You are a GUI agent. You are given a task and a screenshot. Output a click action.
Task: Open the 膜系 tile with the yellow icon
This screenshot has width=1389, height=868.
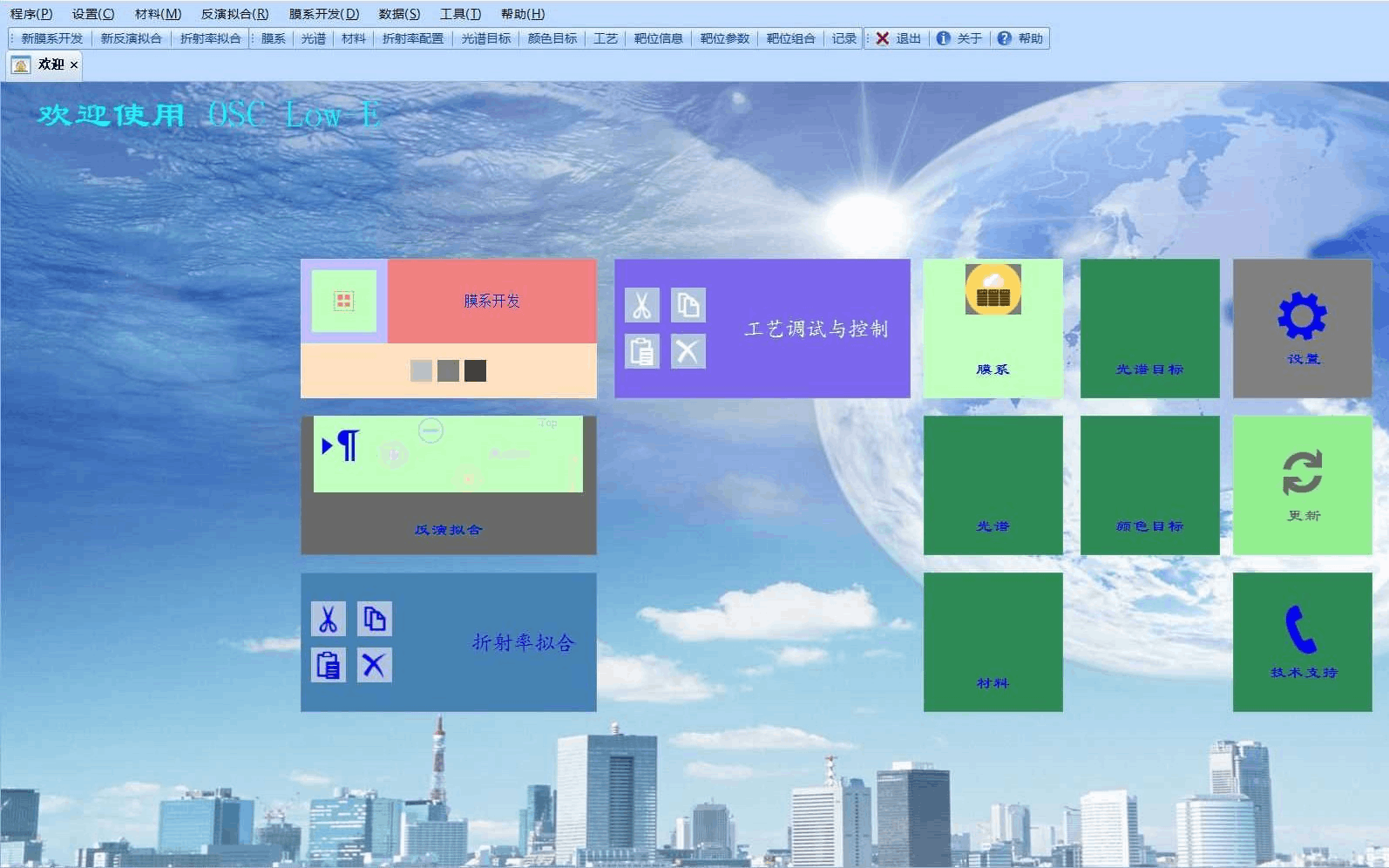pos(993,329)
